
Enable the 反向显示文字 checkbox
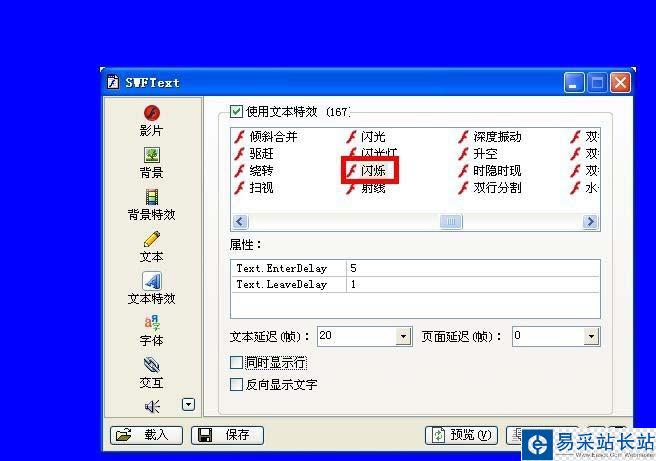tap(236, 384)
